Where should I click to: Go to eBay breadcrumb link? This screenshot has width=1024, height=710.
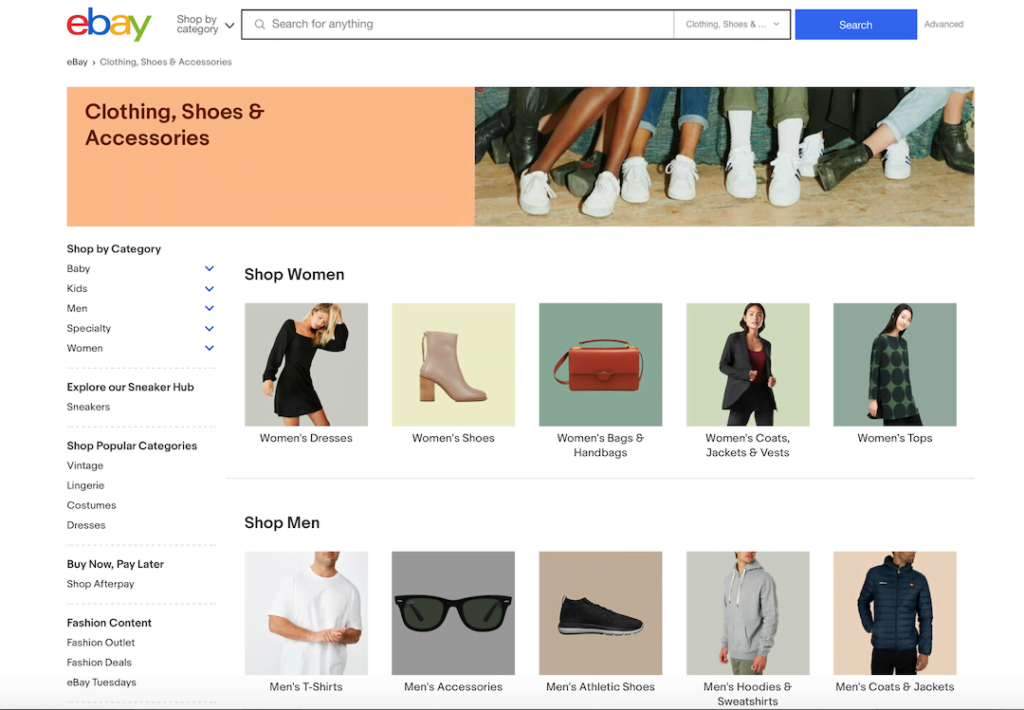point(77,62)
